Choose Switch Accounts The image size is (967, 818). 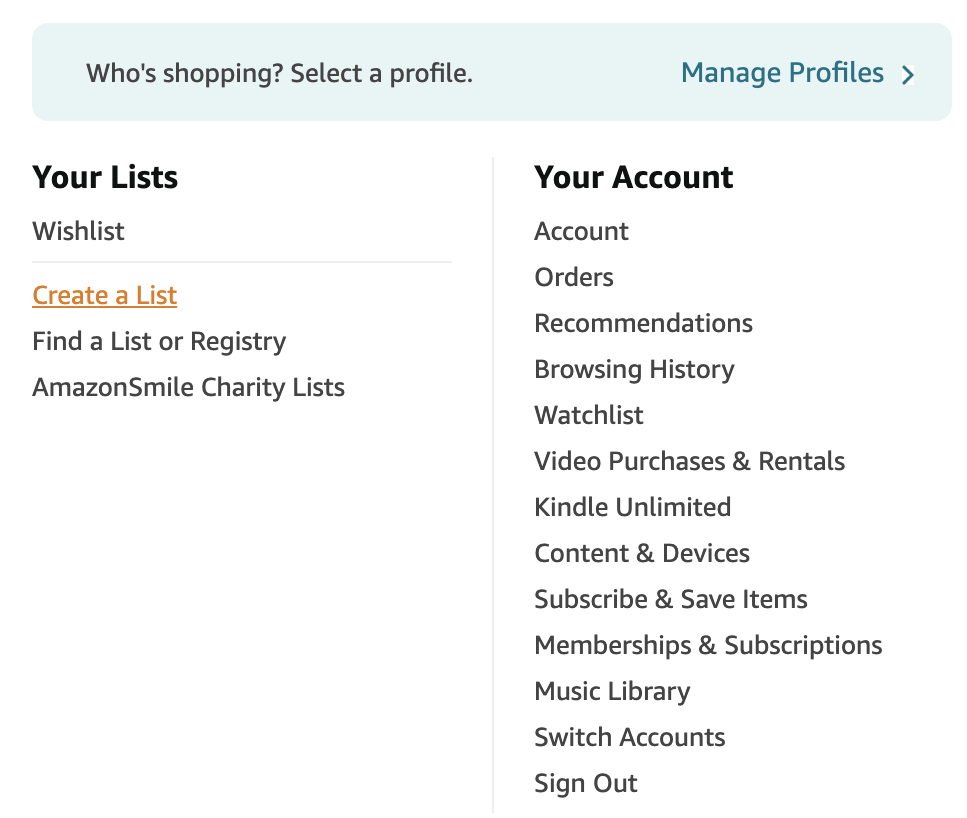(630, 737)
